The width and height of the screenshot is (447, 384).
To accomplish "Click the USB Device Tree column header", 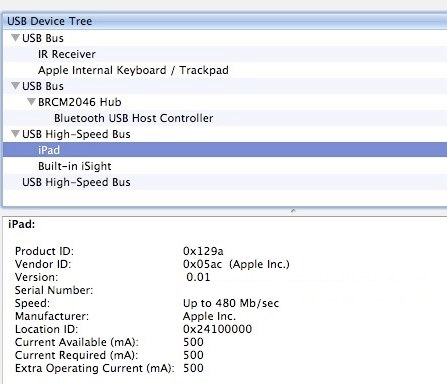I will coord(225,21).
